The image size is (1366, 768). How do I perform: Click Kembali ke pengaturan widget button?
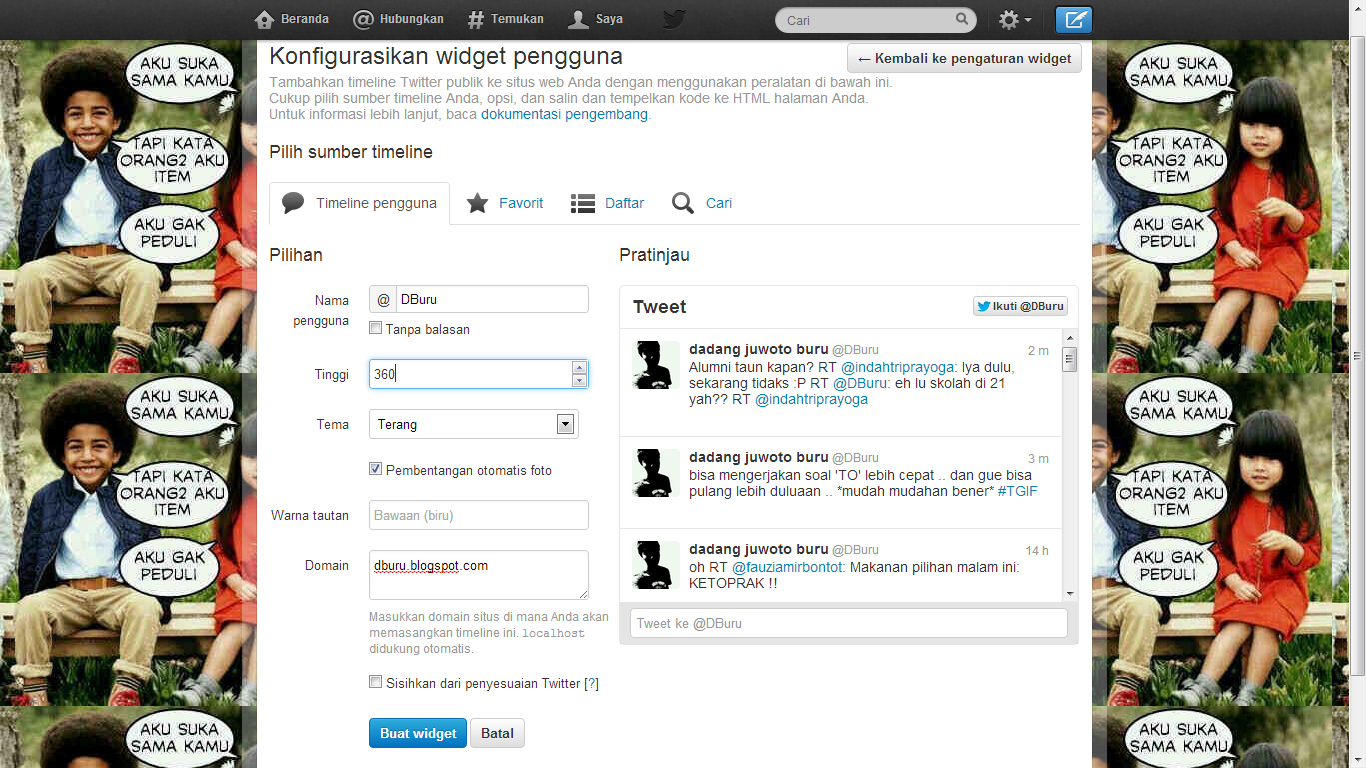pos(964,58)
